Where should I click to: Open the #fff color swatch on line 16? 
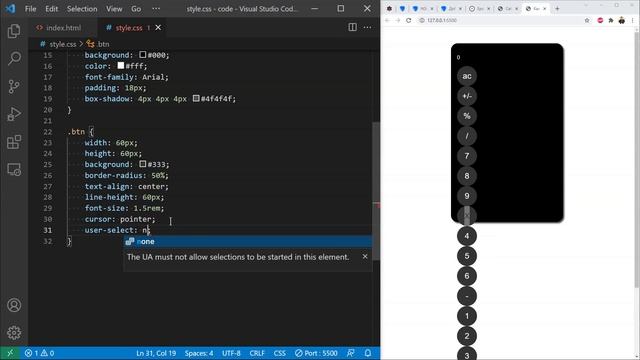(120, 65)
